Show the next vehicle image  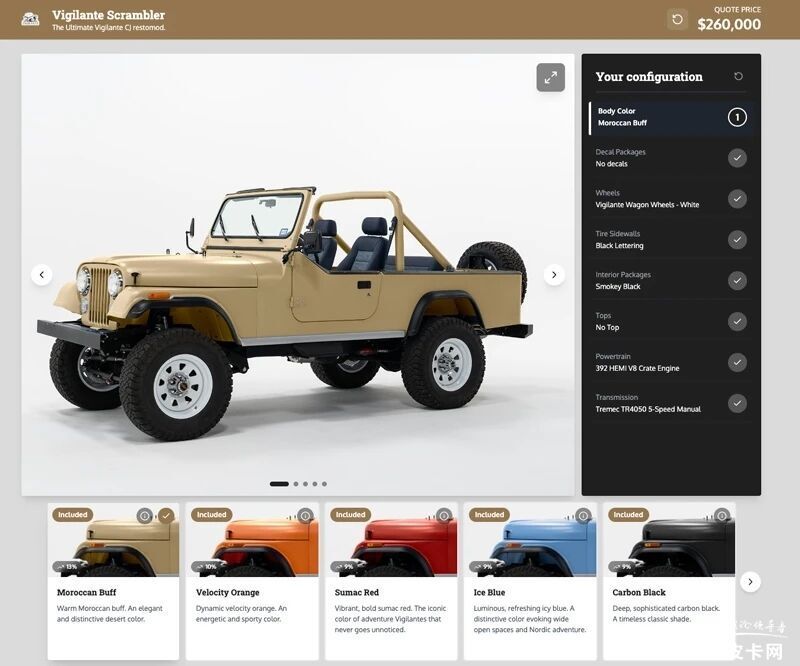554,275
